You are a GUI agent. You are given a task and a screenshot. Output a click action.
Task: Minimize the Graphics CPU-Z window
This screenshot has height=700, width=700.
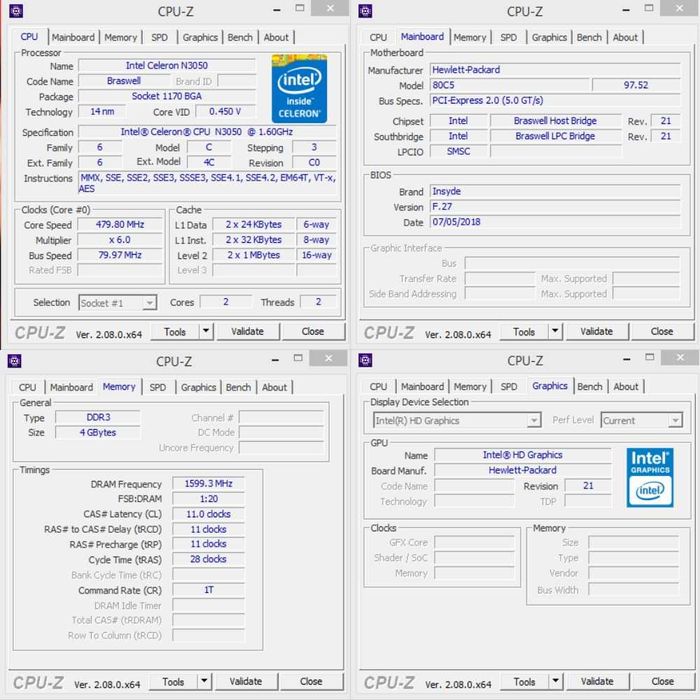click(x=627, y=358)
